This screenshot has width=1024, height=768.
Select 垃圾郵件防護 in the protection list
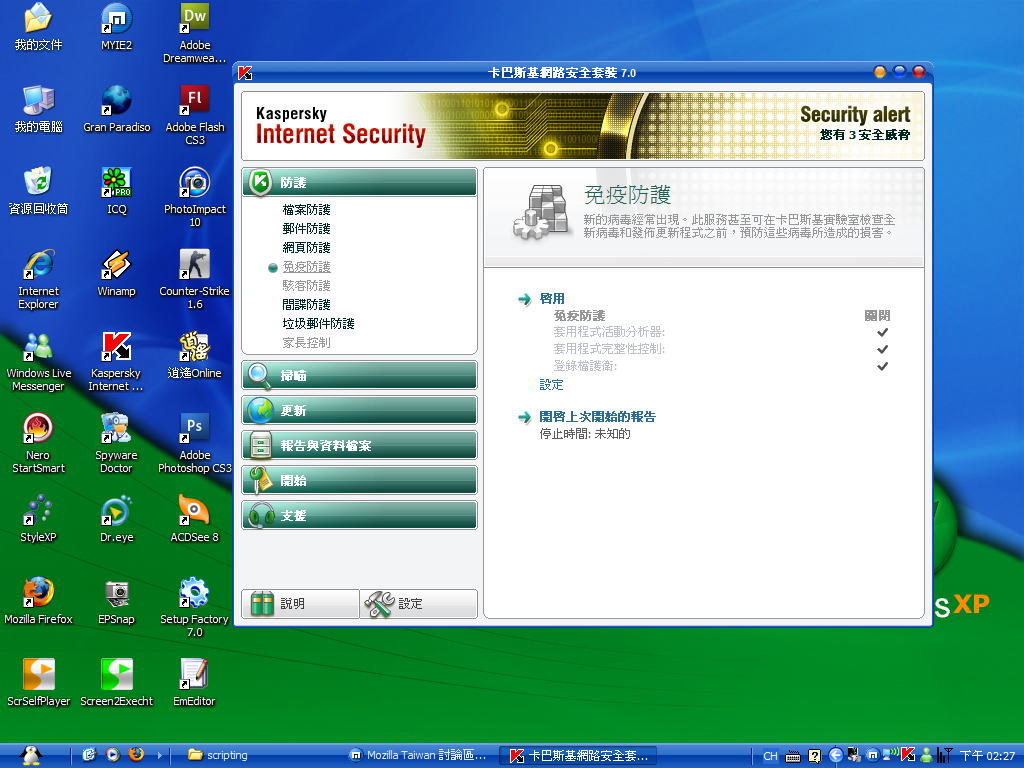click(x=318, y=323)
